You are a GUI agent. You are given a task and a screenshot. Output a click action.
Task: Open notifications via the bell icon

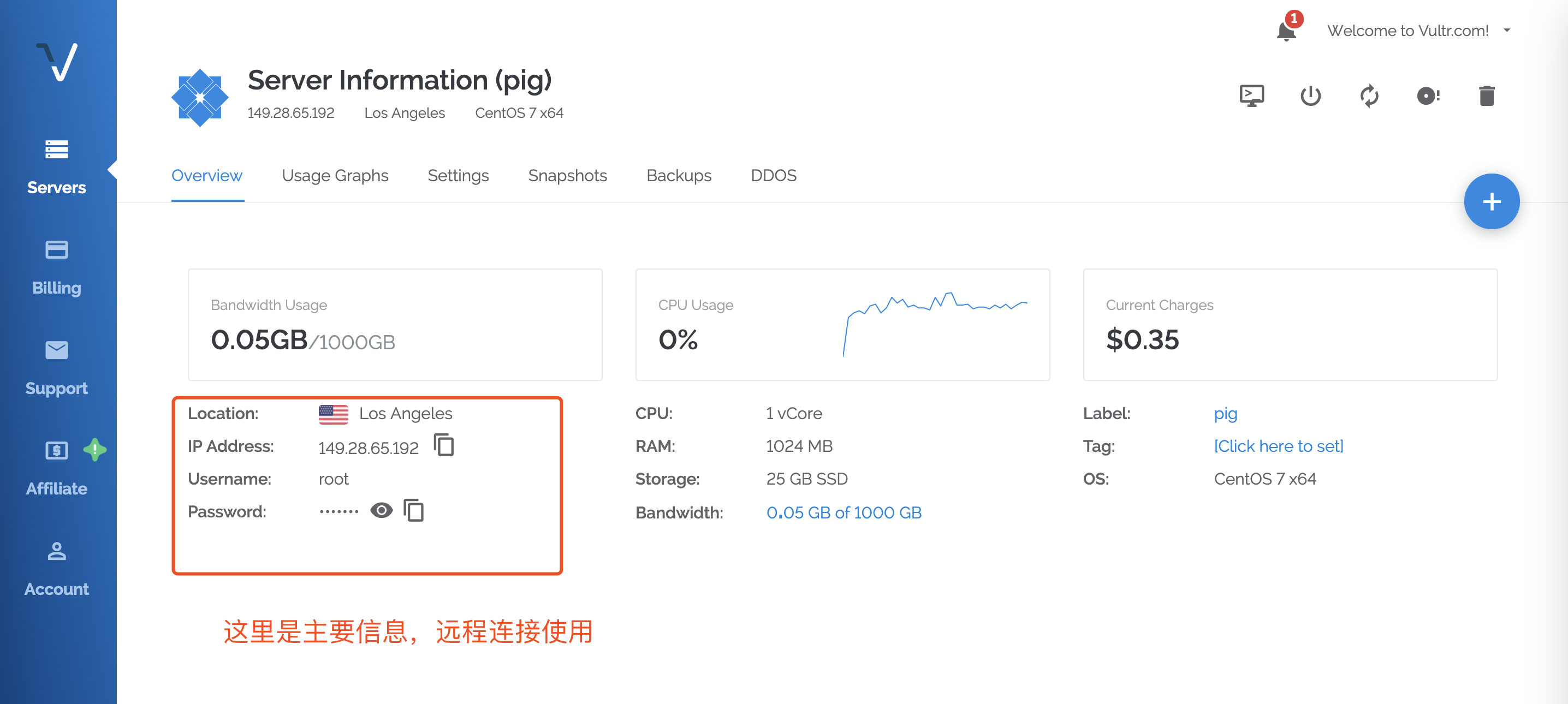tap(1286, 32)
